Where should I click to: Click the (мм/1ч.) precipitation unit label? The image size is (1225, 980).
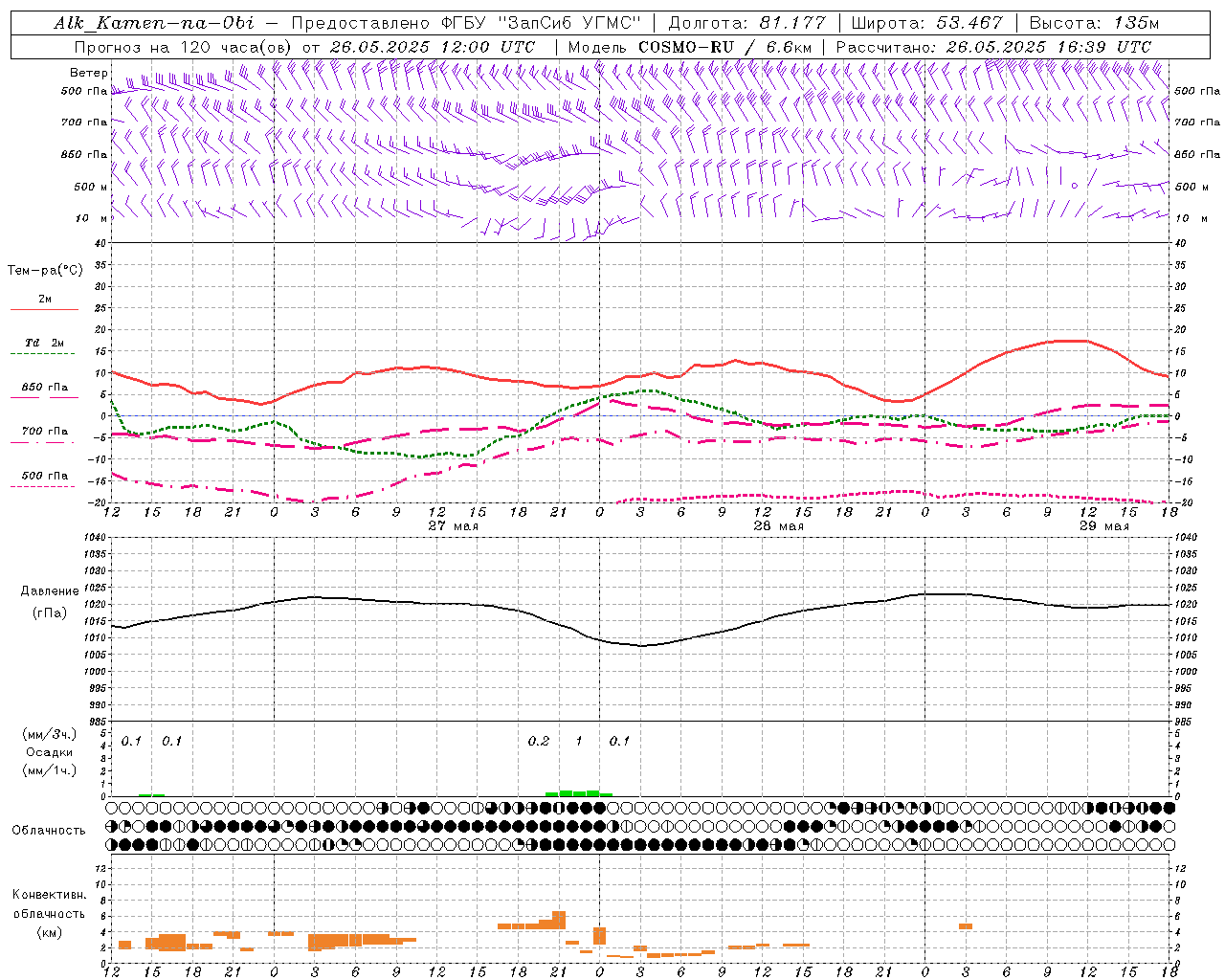click(50, 770)
